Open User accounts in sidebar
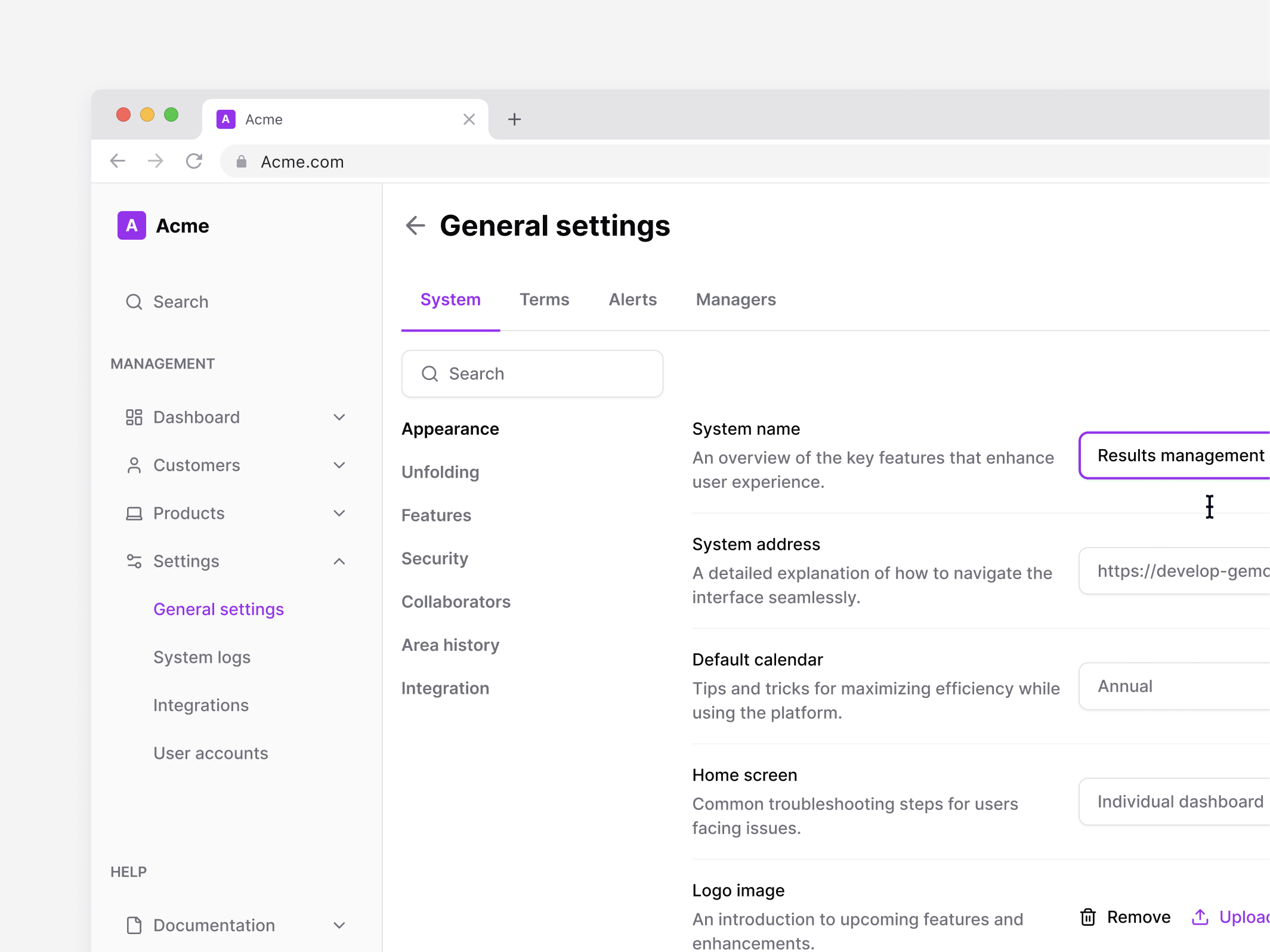The width and height of the screenshot is (1270, 952). click(211, 753)
